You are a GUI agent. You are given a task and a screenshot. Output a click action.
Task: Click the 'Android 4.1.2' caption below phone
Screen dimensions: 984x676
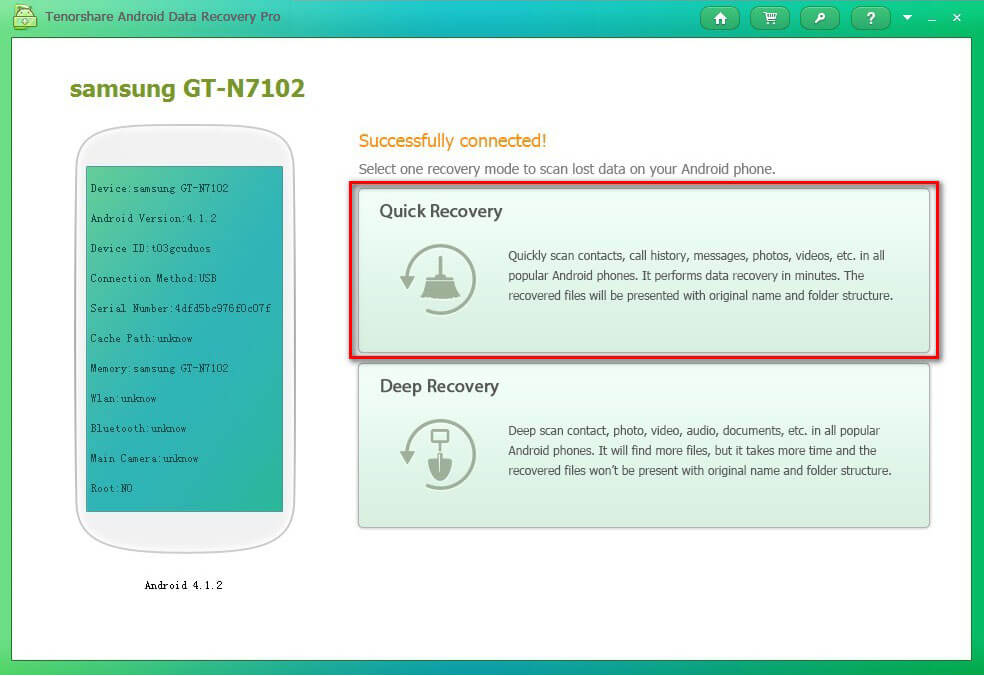point(184,585)
